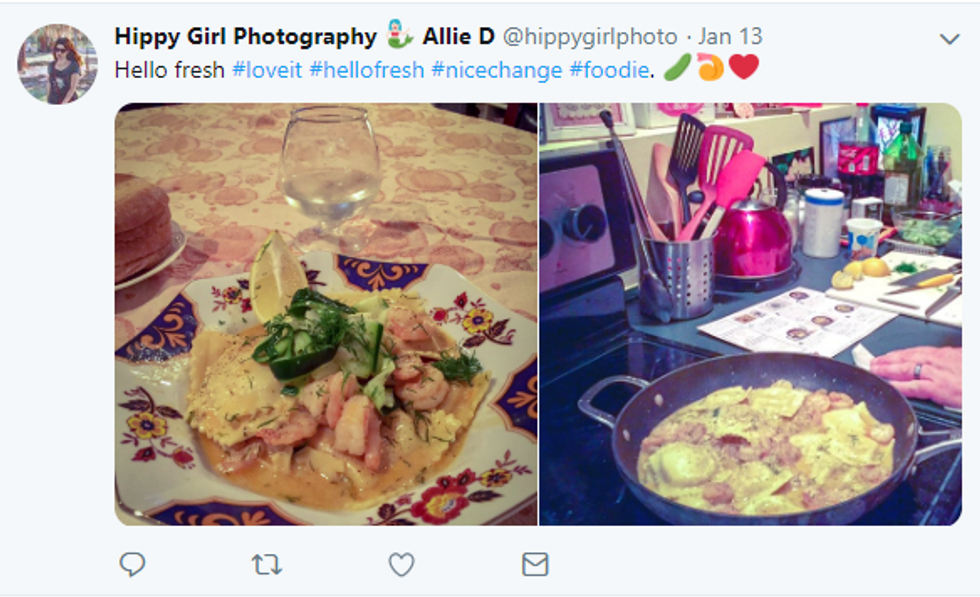Click the cucumber emoji in tweet
This screenshot has width=980, height=597.
pos(678,67)
